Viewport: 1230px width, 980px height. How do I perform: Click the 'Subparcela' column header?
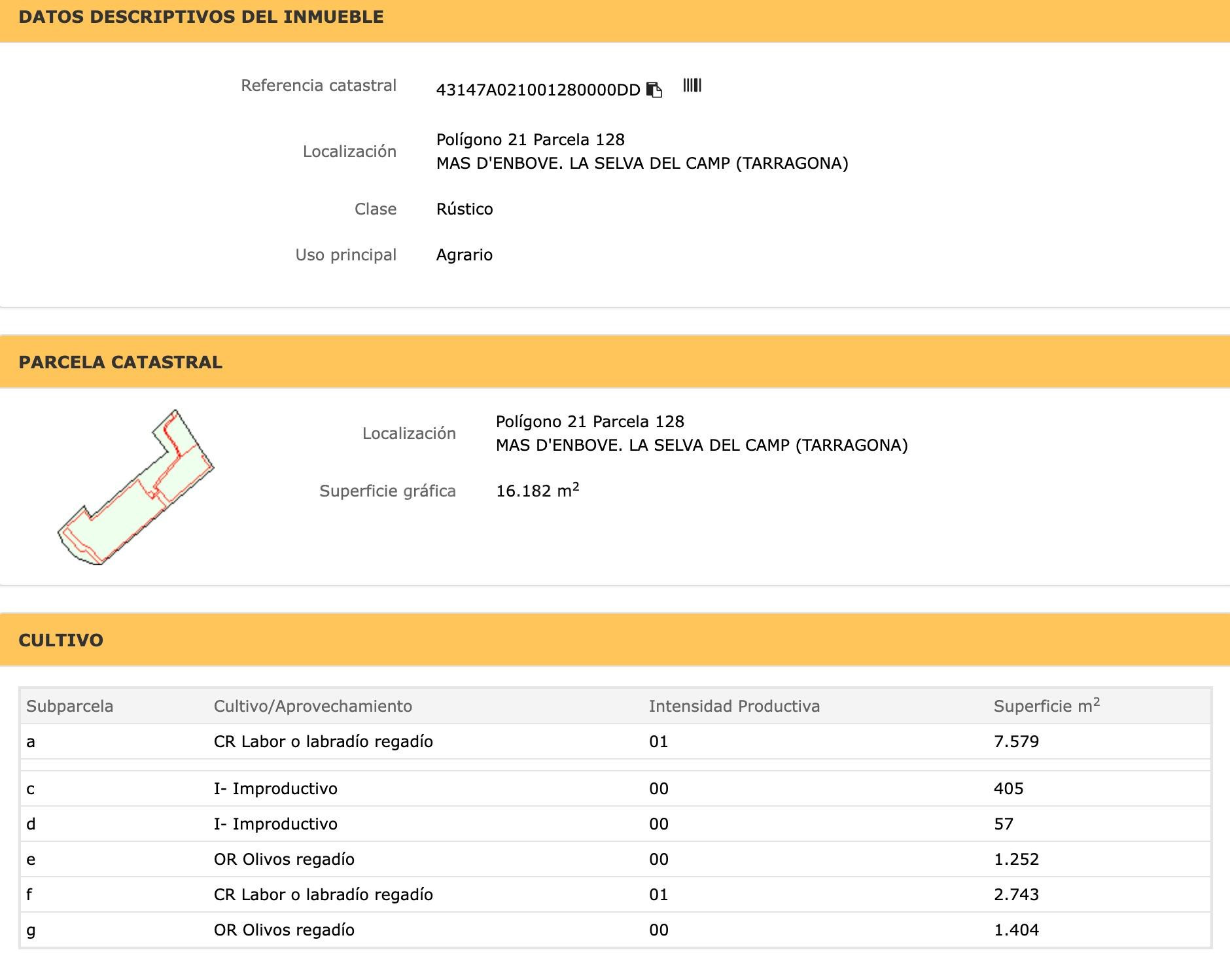point(69,707)
